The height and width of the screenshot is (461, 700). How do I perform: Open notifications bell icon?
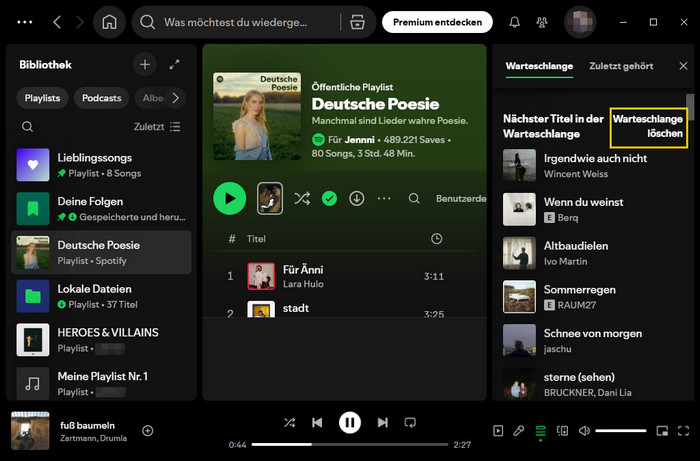(515, 22)
